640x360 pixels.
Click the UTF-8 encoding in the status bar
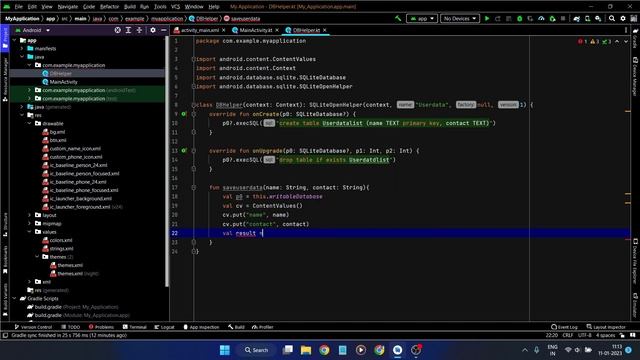(584, 335)
